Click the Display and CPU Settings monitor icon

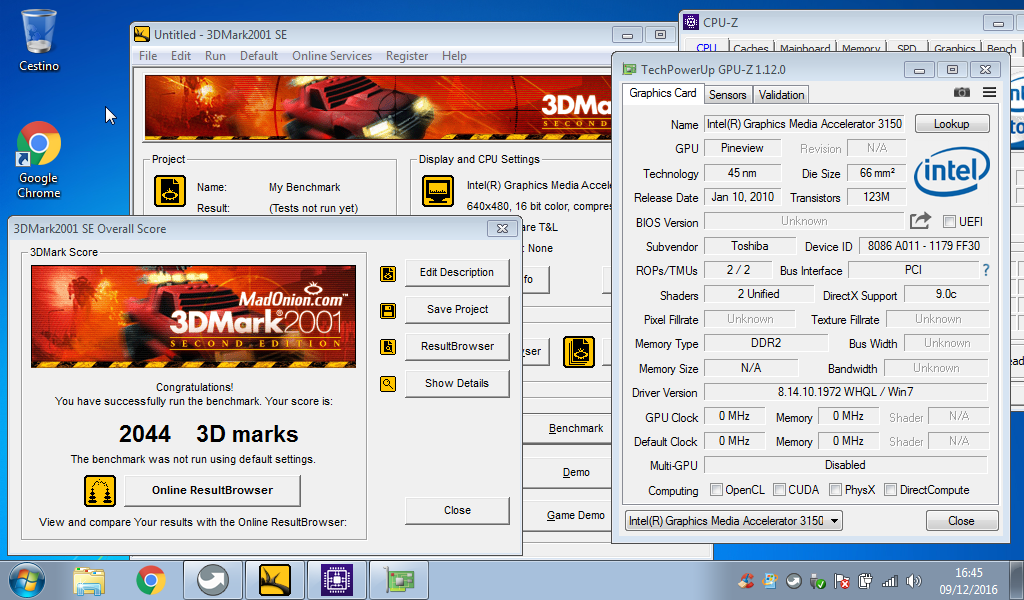click(438, 191)
